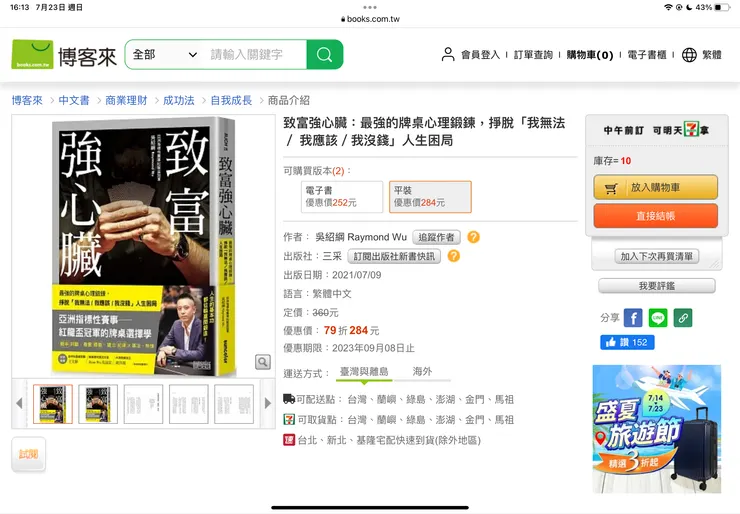Click the member profile icon

[x=447, y=54]
